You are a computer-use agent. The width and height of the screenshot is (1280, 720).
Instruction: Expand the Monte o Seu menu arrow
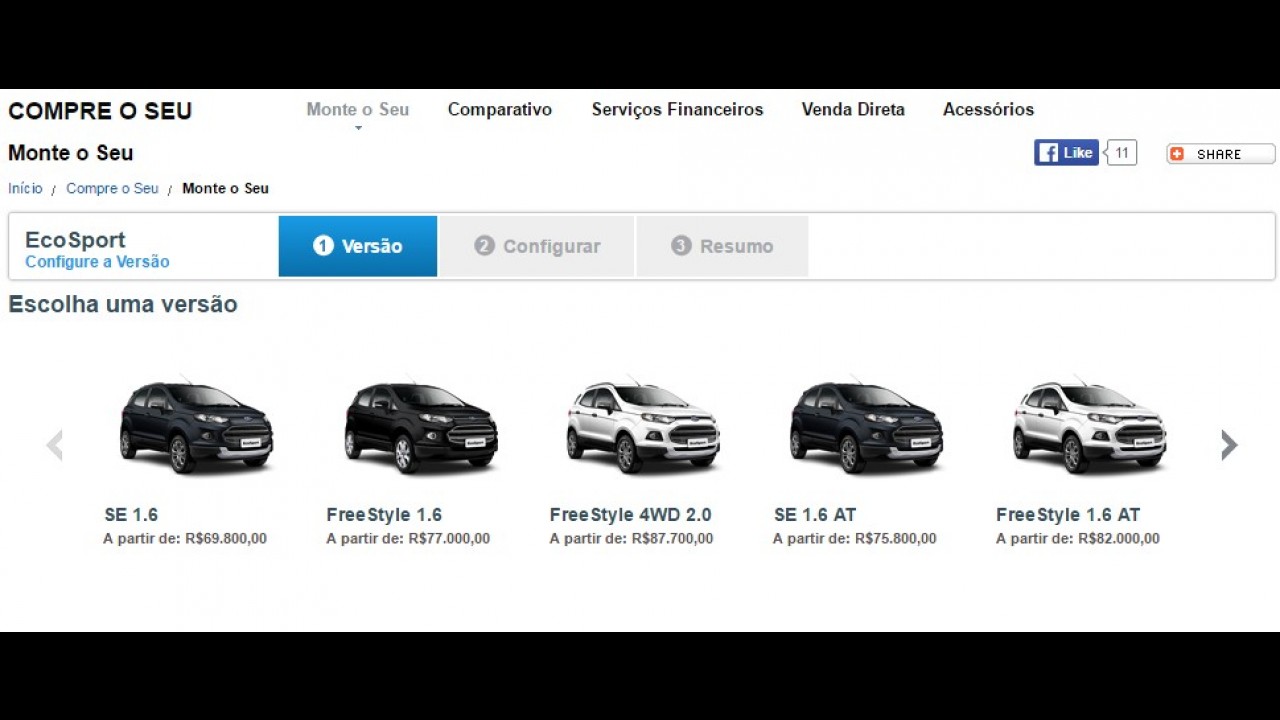358,129
